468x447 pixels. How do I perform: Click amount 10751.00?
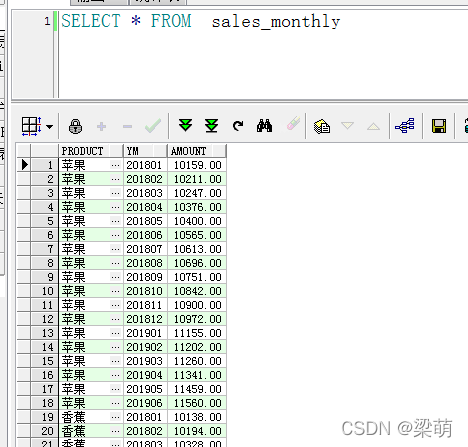[197, 277]
